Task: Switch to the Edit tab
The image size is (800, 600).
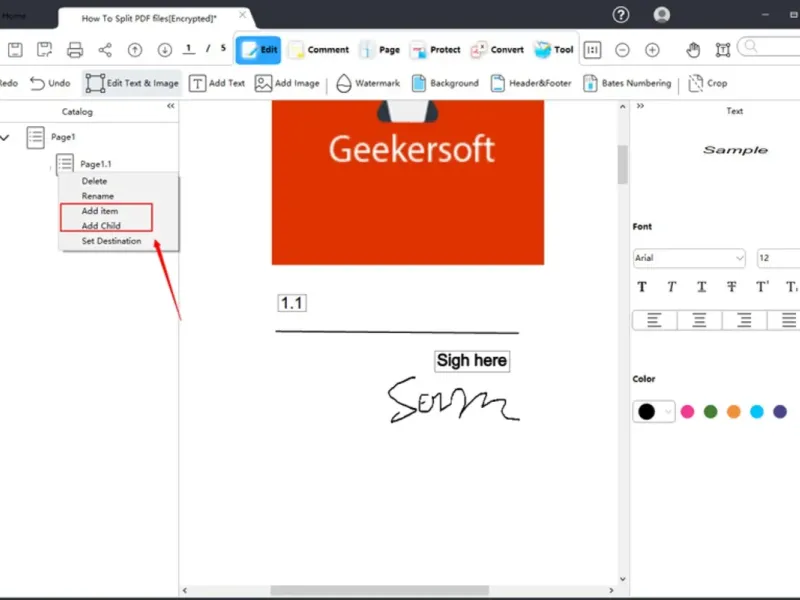Action: pyautogui.click(x=258, y=49)
